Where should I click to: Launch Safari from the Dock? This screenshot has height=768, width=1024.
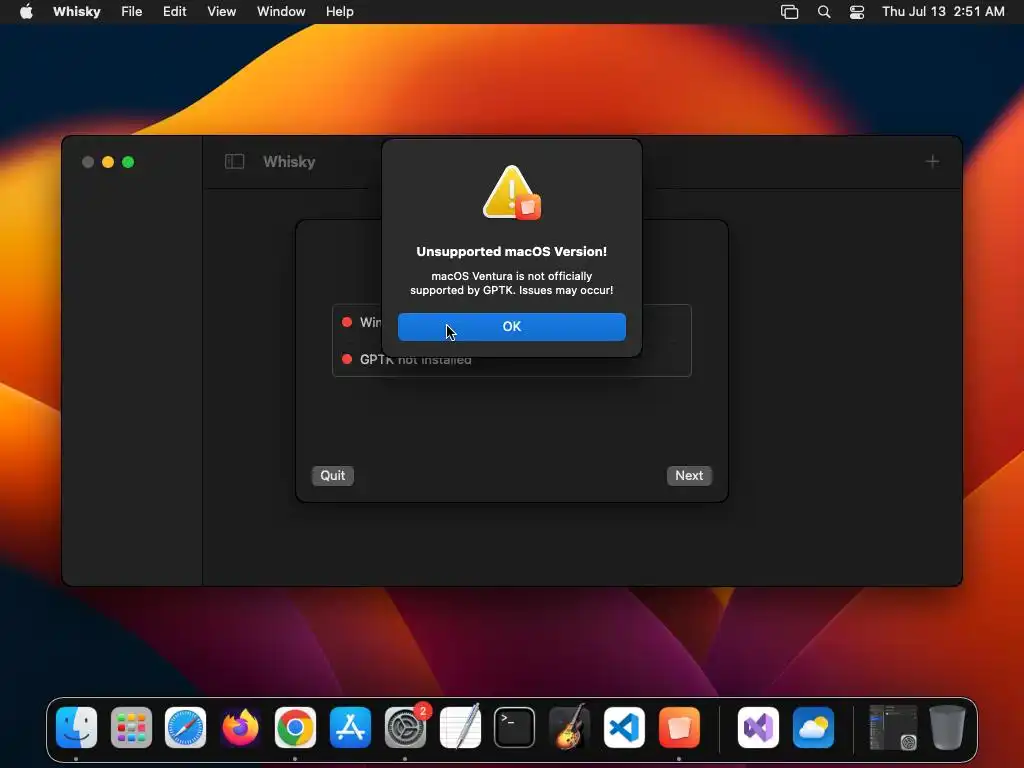click(185, 728)
